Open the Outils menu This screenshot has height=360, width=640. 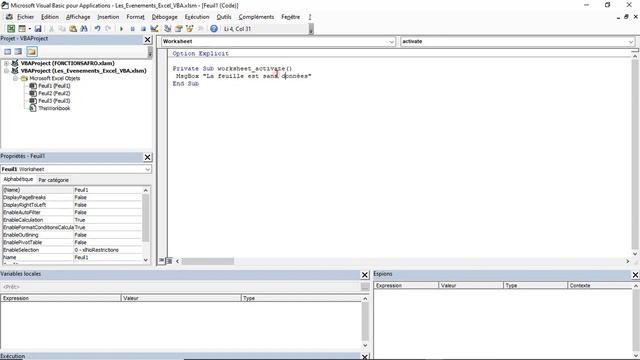(224, 17)
